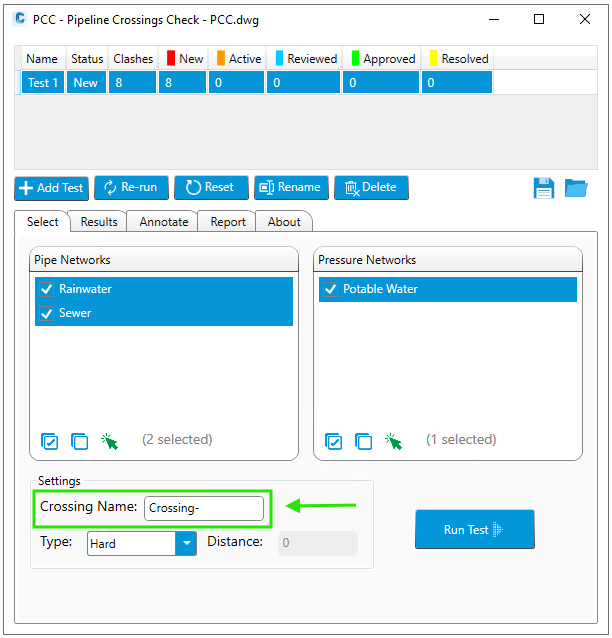Viewport: 612px width, 638px height.
Task: Click the Status column header
Action: (87, 59)
